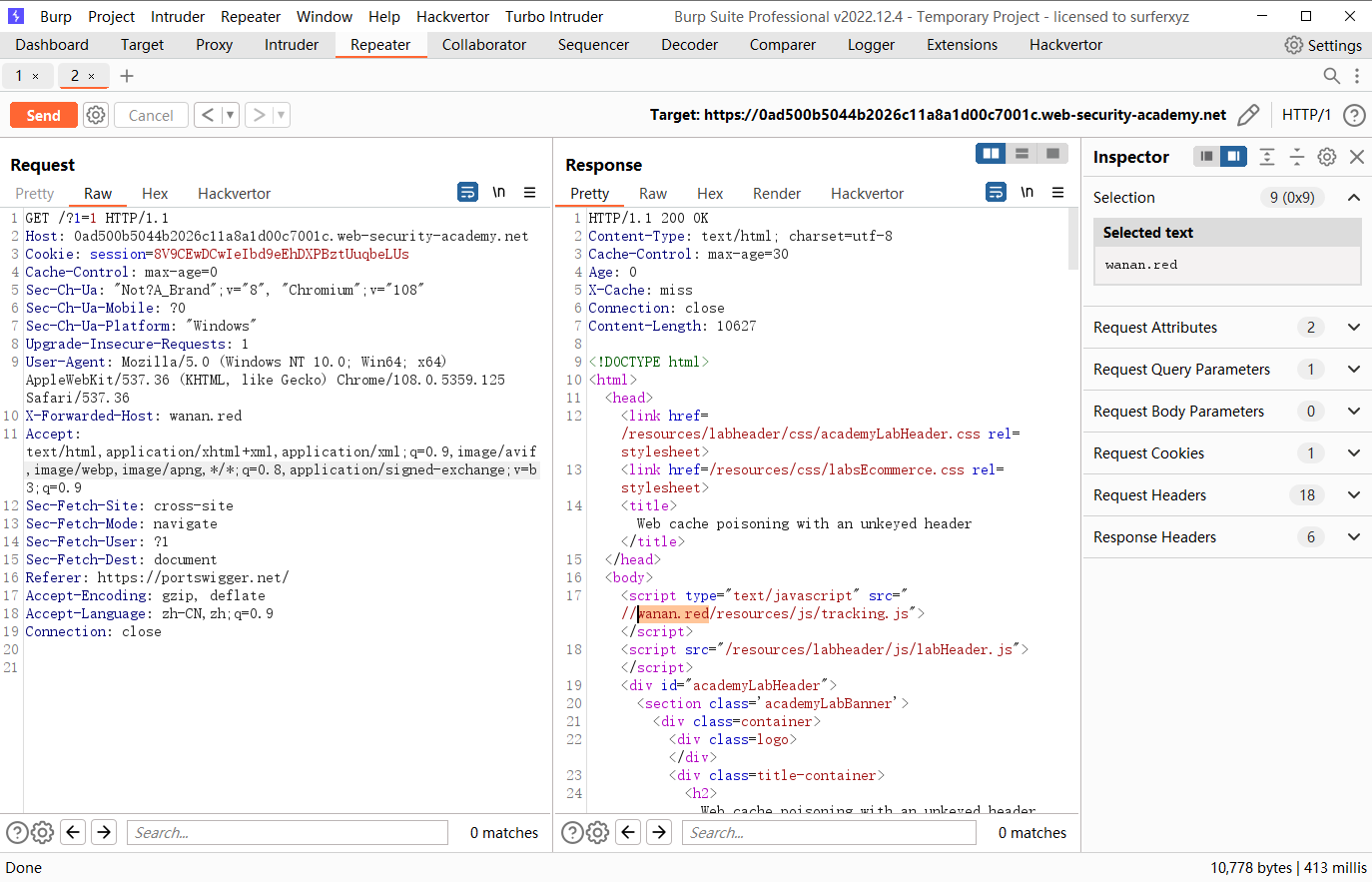
Task: Search tabs with magnifier icon
Action: pos(1331,76)
